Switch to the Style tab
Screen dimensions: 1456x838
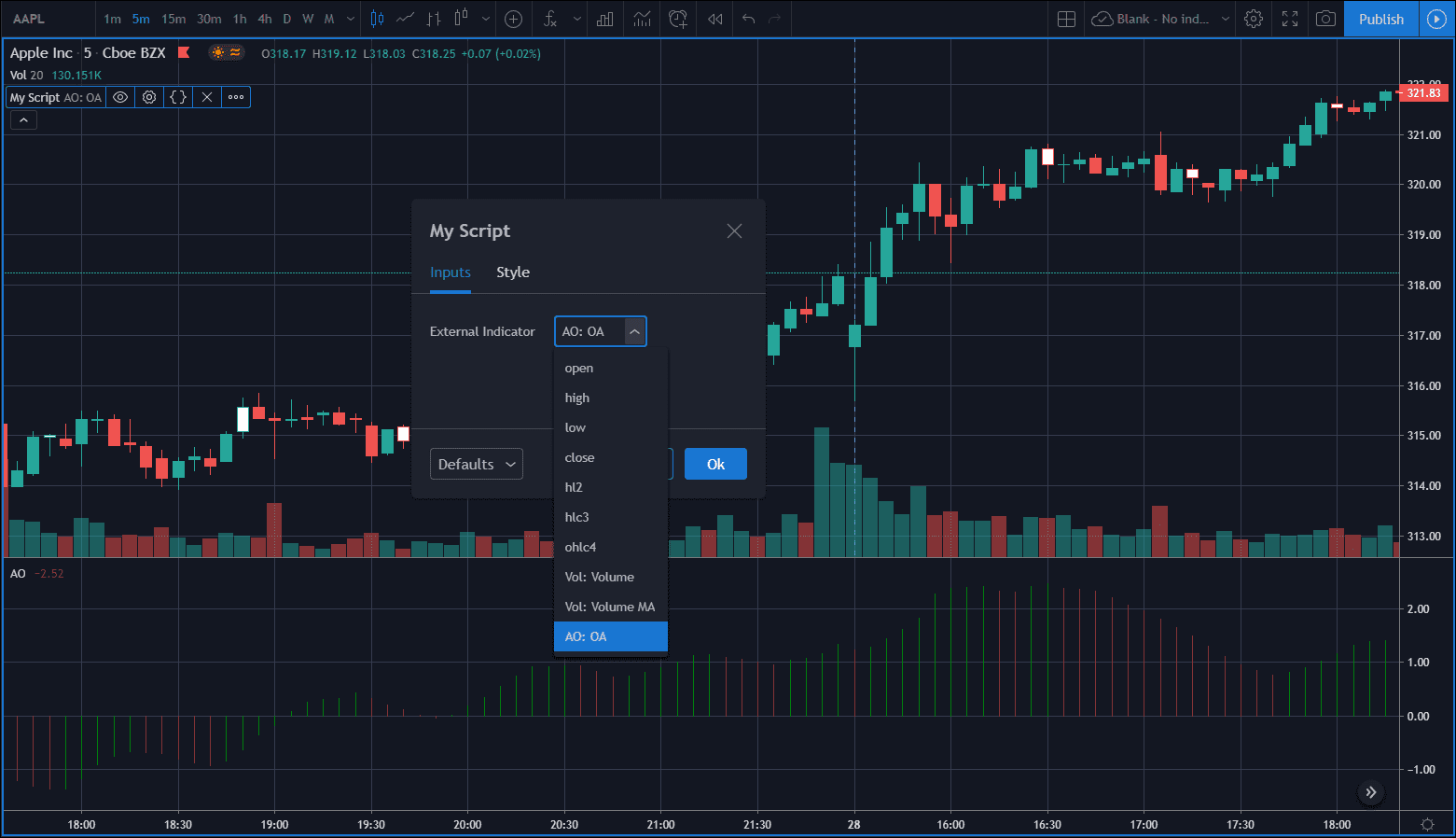point(513,272)
